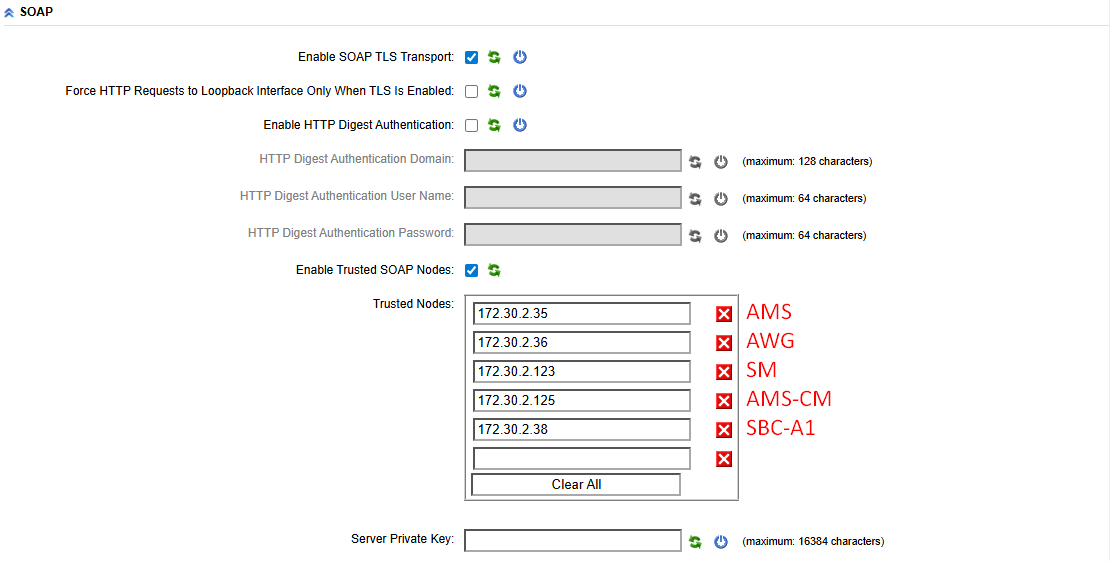Viewport: 1114px width, 561px height.
Task: Click green refresh icon for SOAP TLS Transport
Action: click(x=494, y=58)
